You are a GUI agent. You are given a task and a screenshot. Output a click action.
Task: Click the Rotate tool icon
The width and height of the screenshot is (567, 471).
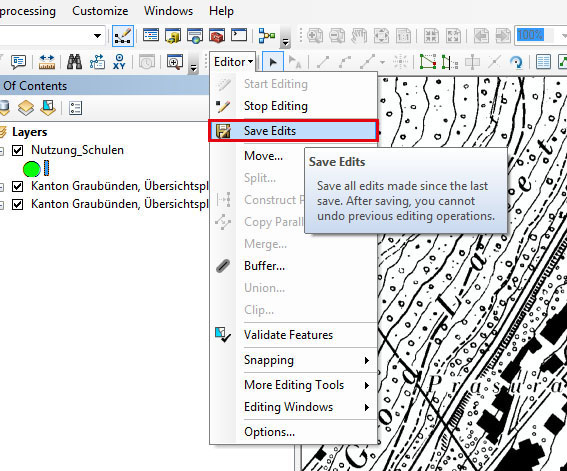[x=516, y=62]
